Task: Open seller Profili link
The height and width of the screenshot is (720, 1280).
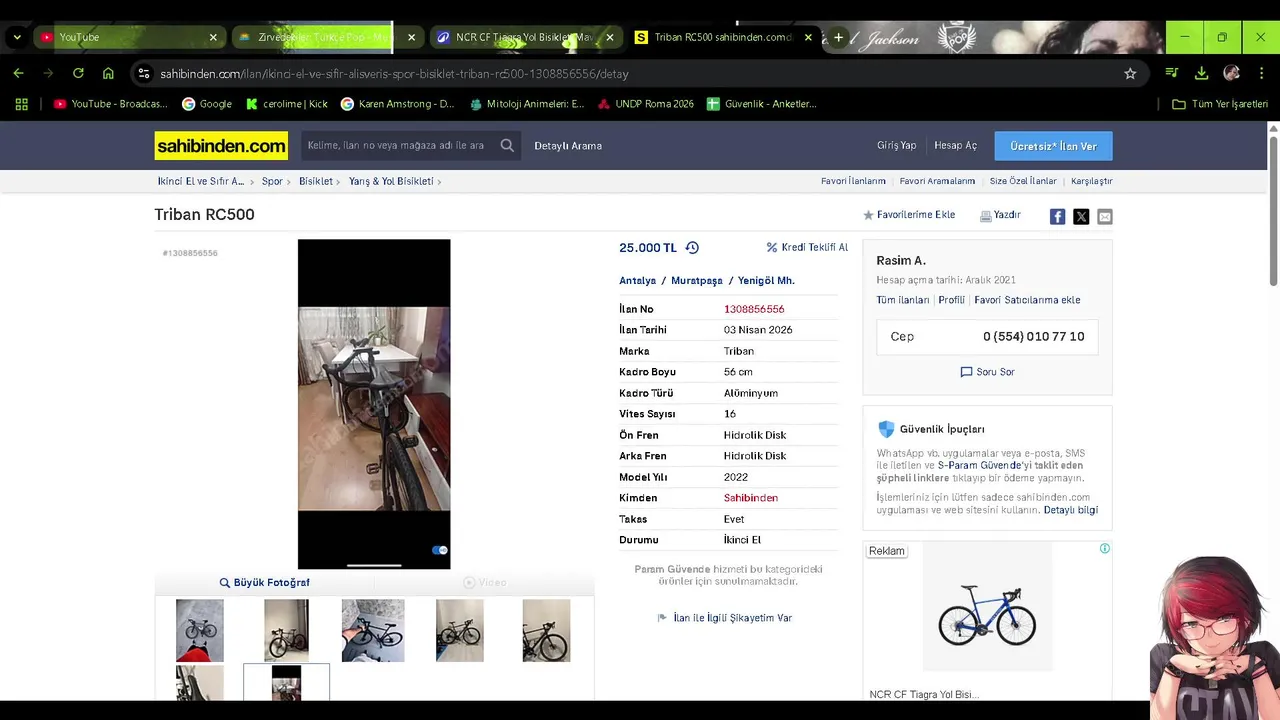Action: pos(951,300)
